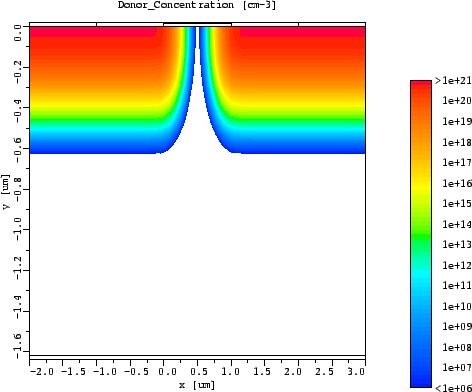Click the 1e+13 legend label
Screen dimensions: 472x392
(x=457, y=245)
